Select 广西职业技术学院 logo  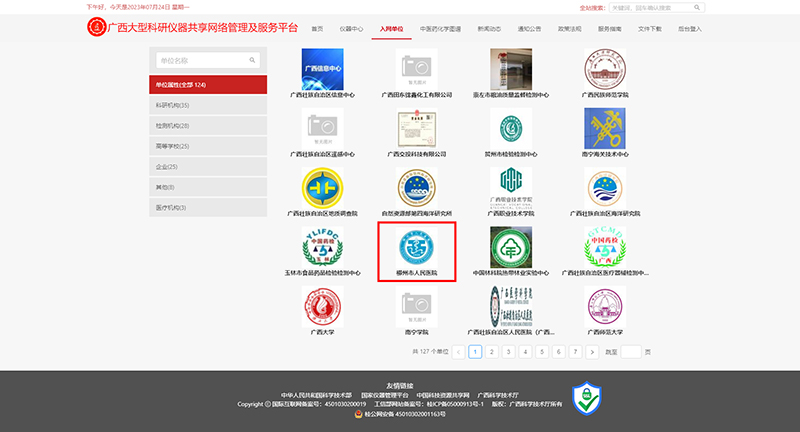pos(511,187)
